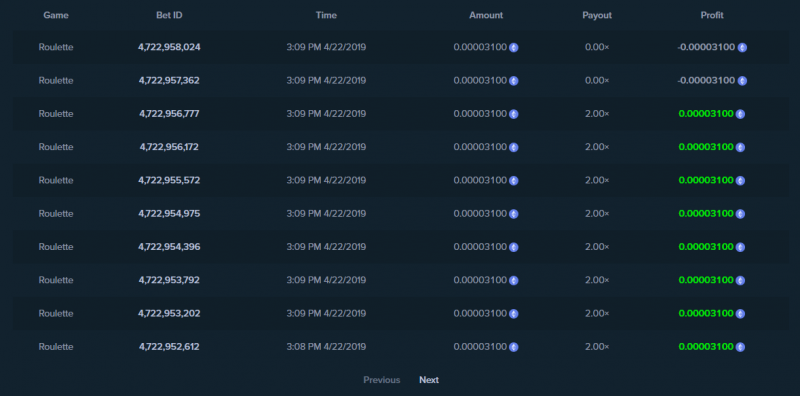Image resolution: width=800 pixels, height=396 pixels.
Task: Click Ethereum icon in Amount of bet 4,722,952,612
Action: pyautogui.click(x=514, y=347)
